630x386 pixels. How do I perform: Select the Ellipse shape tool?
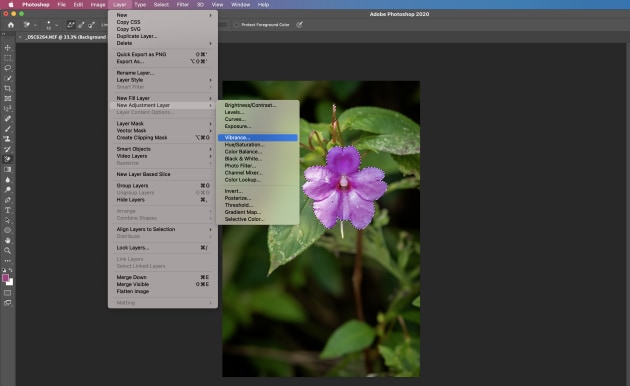pos(8,230)
